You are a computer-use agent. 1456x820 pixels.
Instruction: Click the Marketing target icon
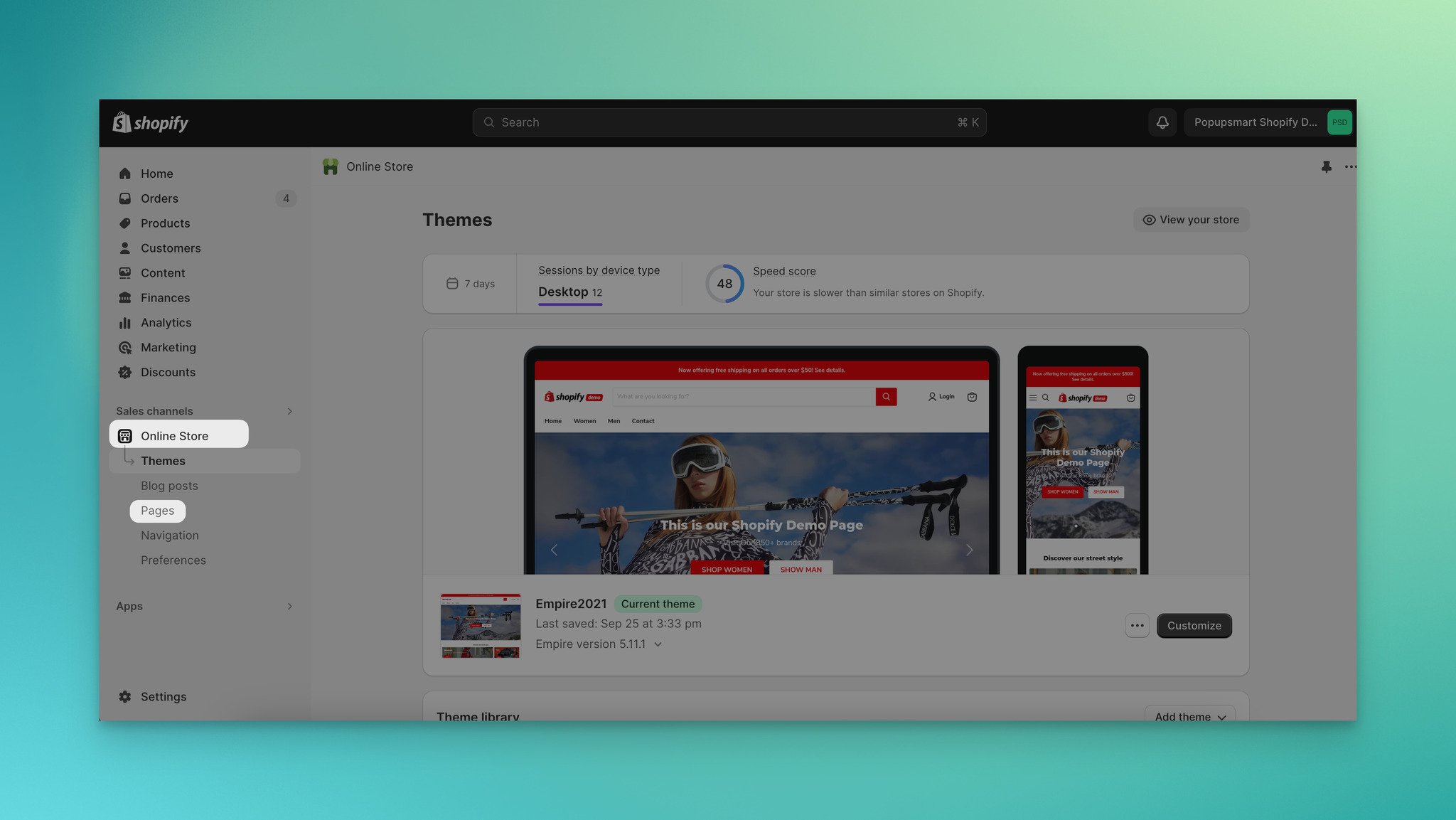(x=125, y=348)
